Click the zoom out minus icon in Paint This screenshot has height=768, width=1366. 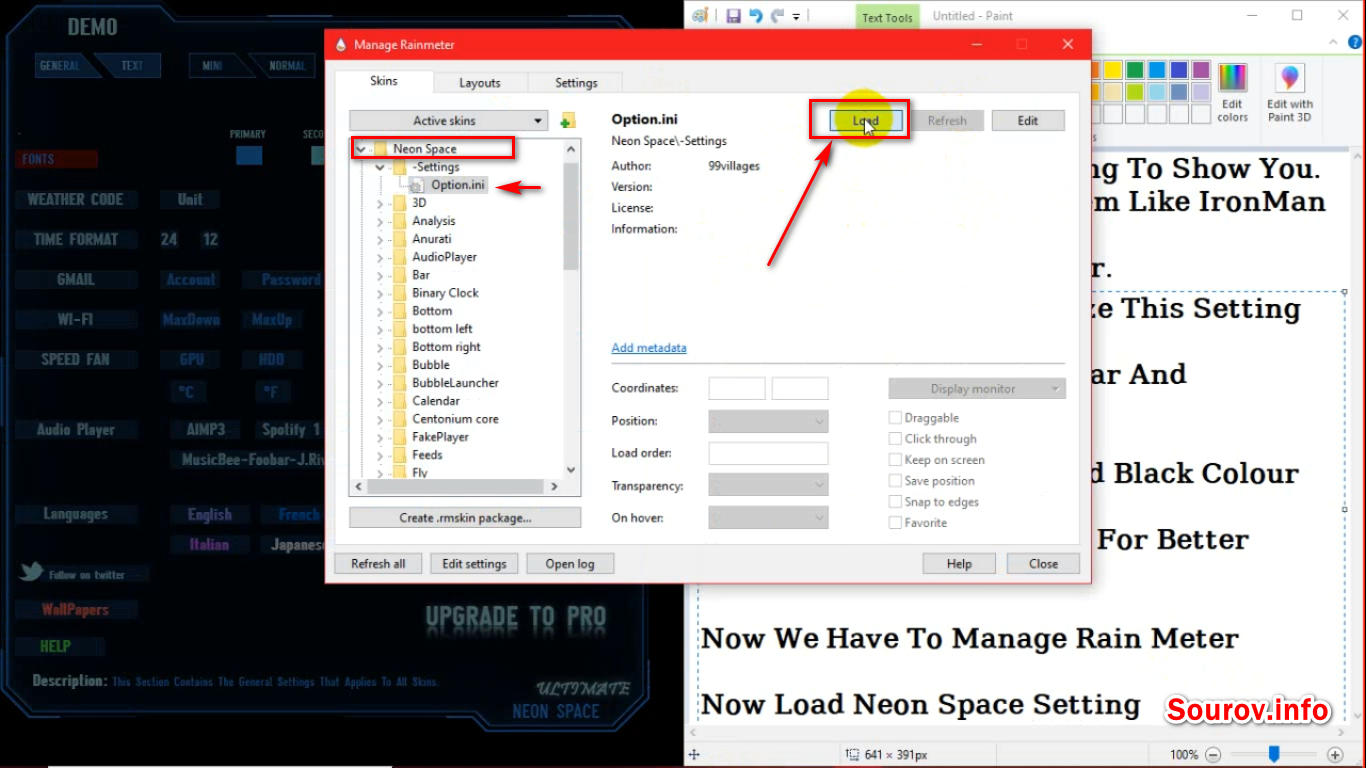tap(1213, 754)
